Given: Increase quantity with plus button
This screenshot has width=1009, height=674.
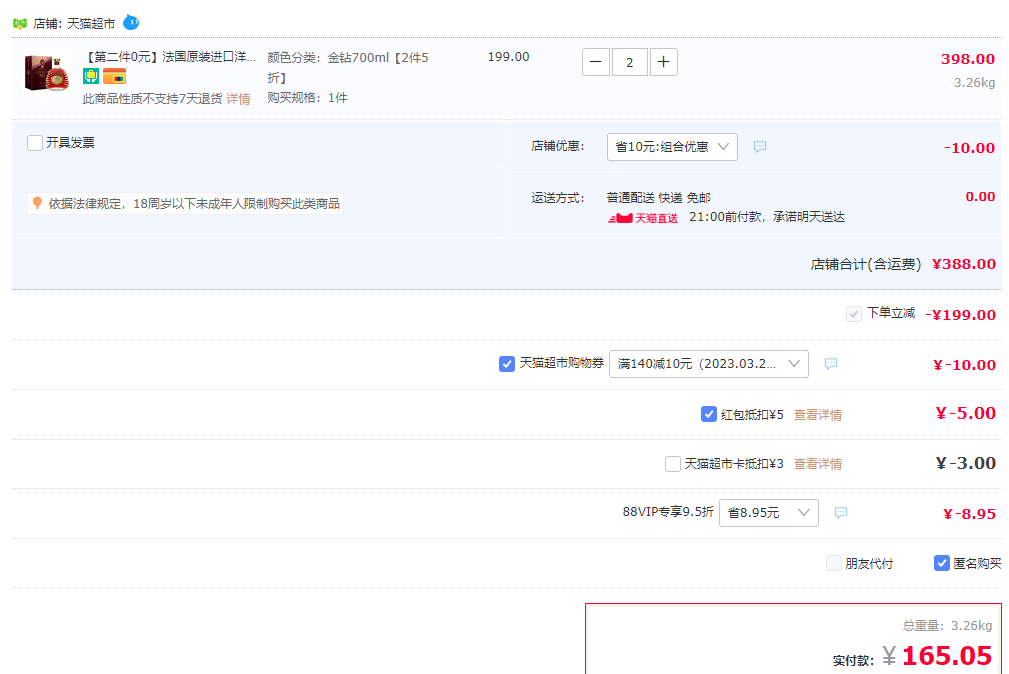Looking at the screenshot, I should pyautogui.click(x=663, y=62).
